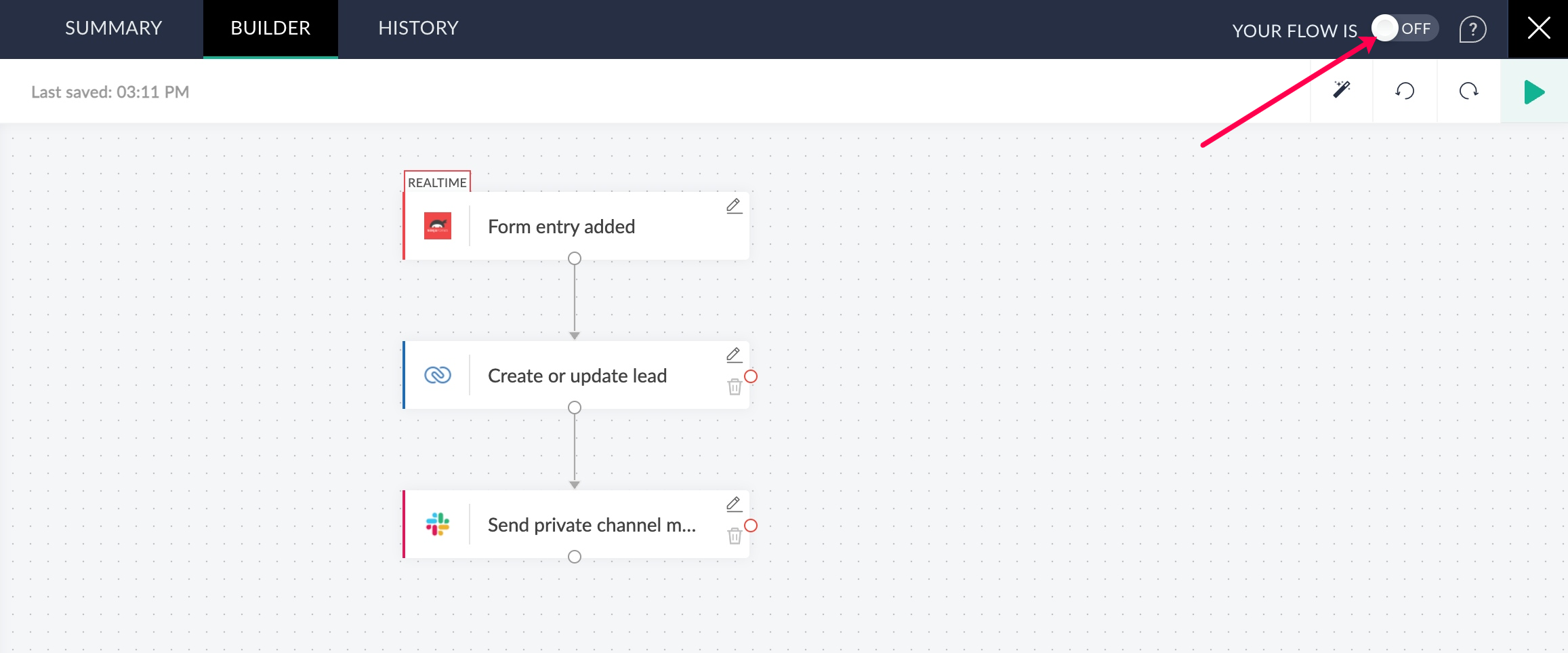The height and width of the screenshot is (653, 1568).
Task: Edit the Create or update lead step
Action: point(734,355)
